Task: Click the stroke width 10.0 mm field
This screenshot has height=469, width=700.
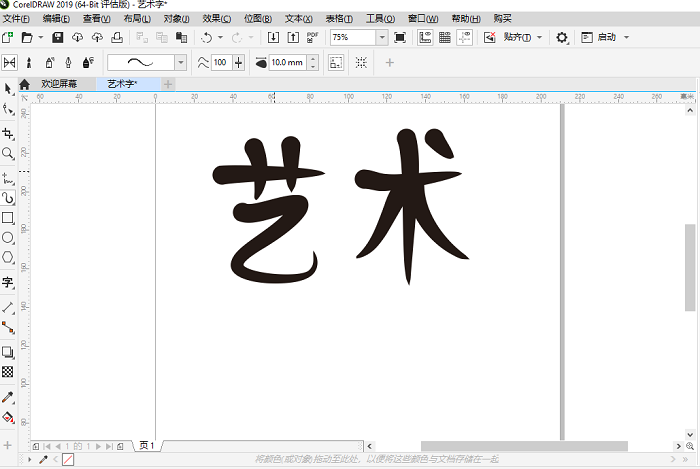Action: (x=287, y=62)
